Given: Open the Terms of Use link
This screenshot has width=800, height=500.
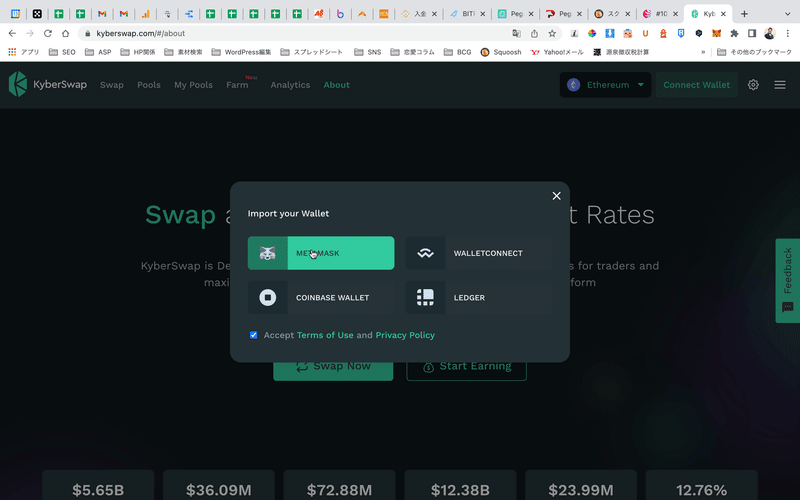Looking at the screenshot, I should pyautogui.click(x=325, y=335).
